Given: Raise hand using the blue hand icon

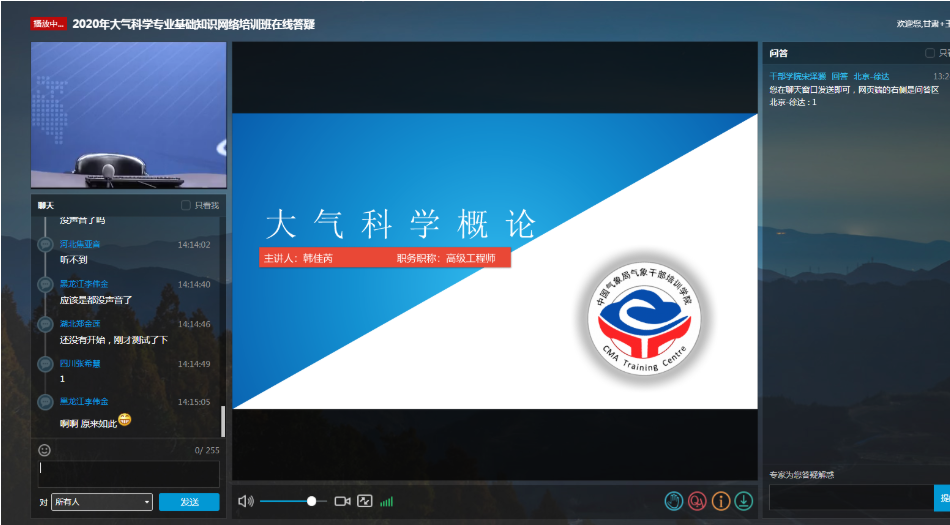Looking at the screenshot, I should (674, 501).
